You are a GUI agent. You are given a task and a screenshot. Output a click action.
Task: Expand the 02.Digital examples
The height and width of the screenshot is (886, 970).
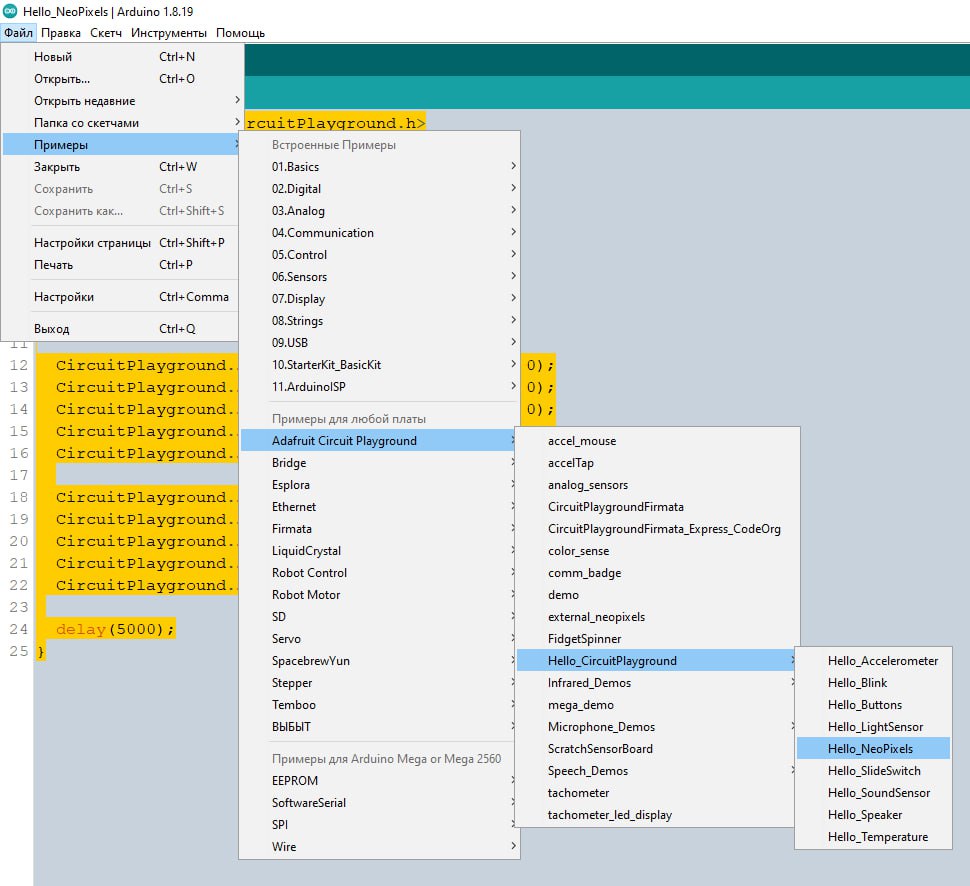[x=379, y=189]
